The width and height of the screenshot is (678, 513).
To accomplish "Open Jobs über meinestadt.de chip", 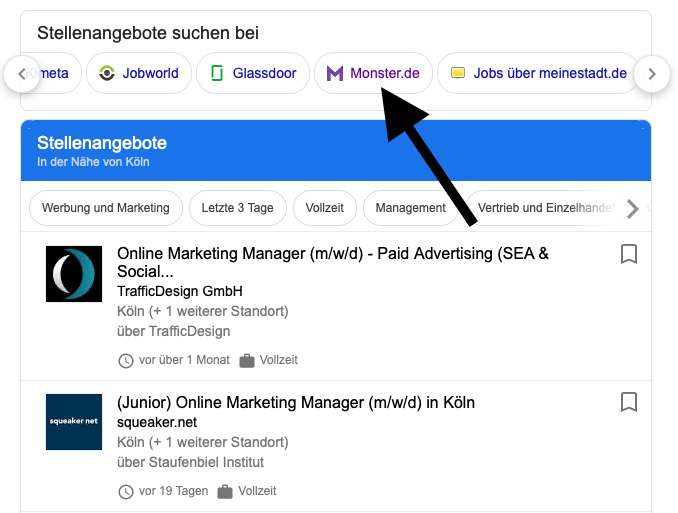I will tap(538, 73).
